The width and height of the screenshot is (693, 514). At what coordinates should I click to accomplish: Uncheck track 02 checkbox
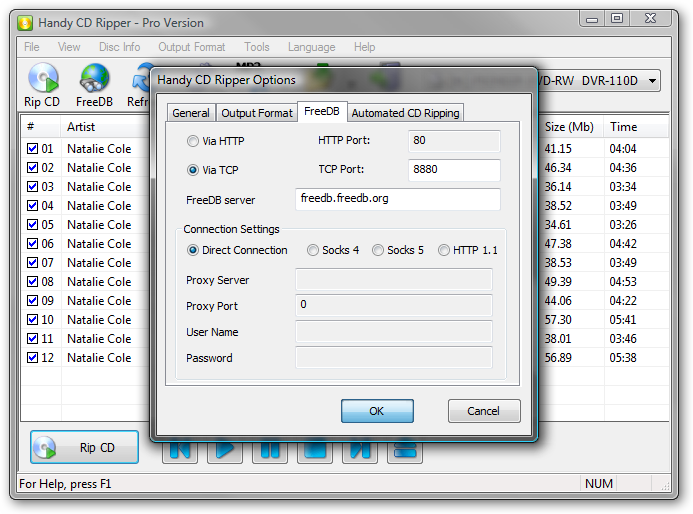point(32,168)
